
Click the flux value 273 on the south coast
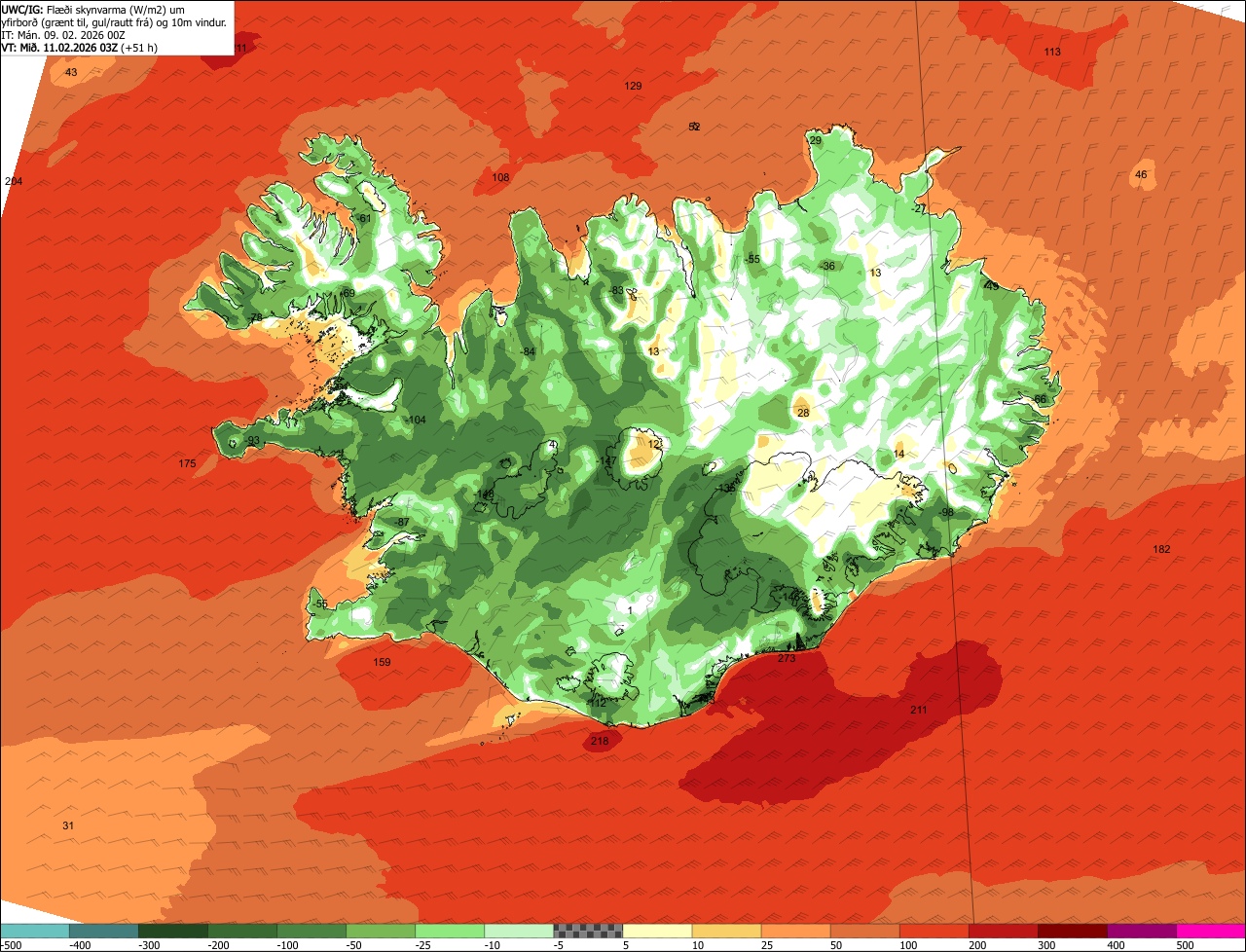pos(787,658)
